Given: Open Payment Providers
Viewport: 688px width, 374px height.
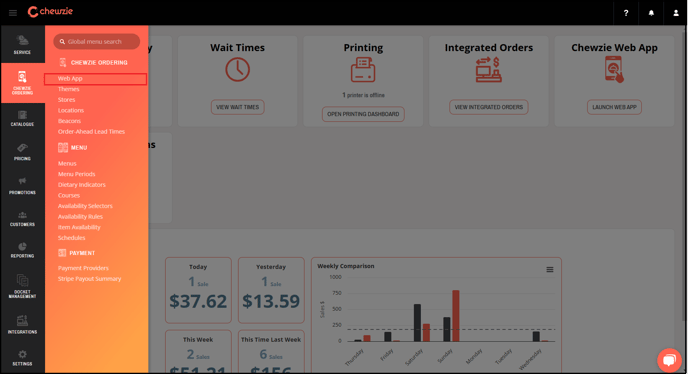Looking at the screenshot, I should [83, 268].
